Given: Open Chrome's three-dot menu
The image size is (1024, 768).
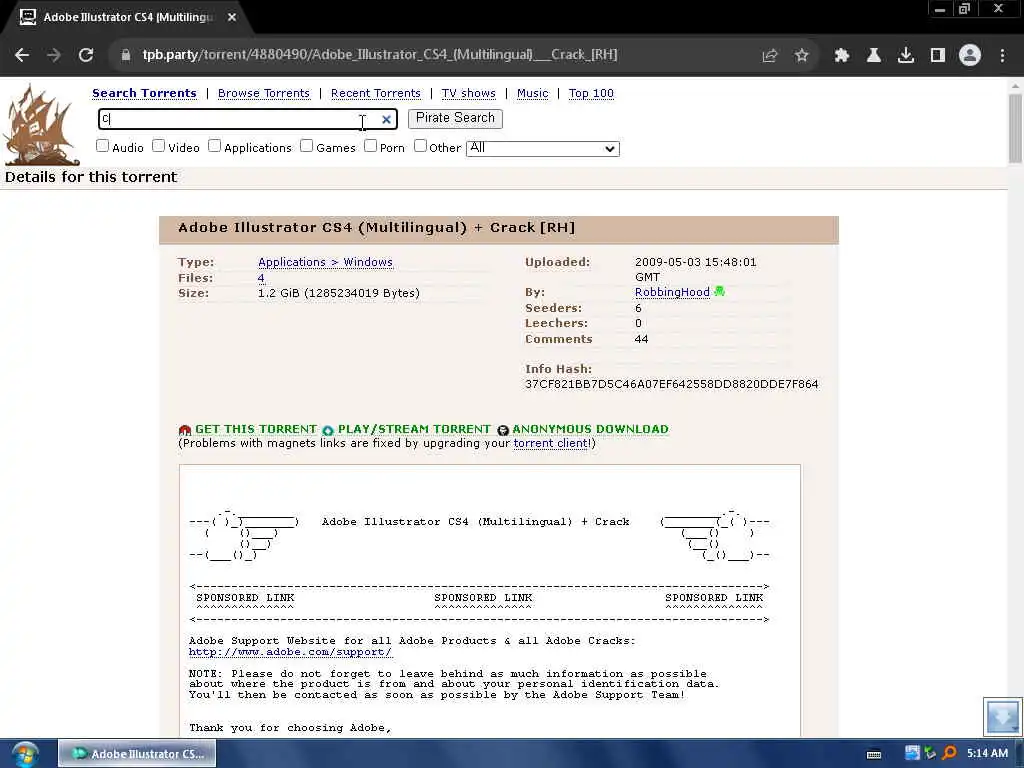Looking at the screenshot, I should point(1002,56).
